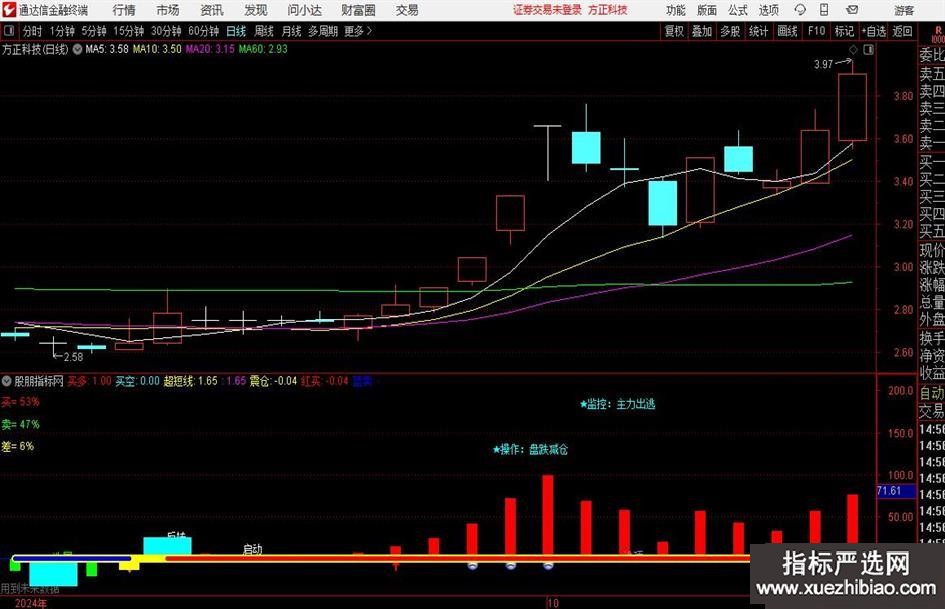Image resolution: width=945 pixels, height=609 pixels.
Task: Click the 通达信 red logo icon
Action: 8,10
